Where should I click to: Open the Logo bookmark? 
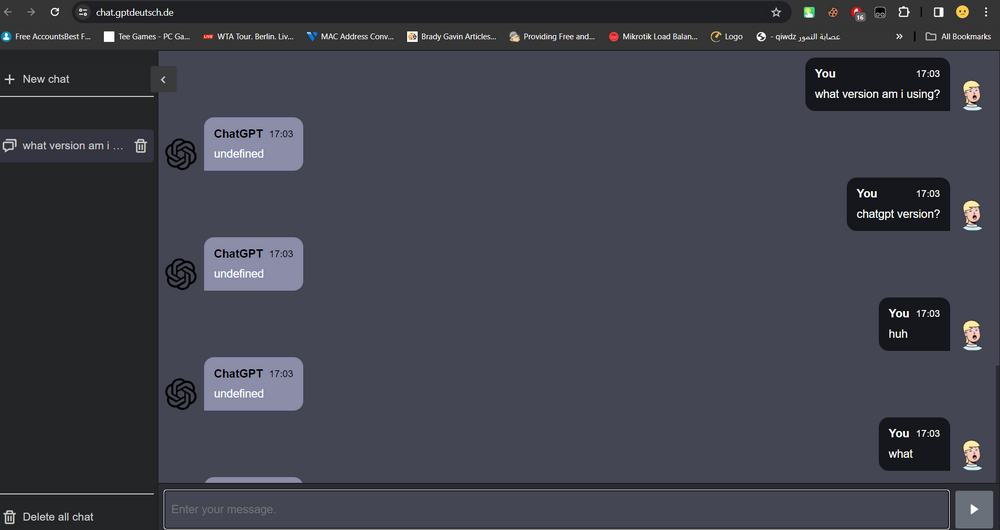pyautogui.click(x=726, y=36)
